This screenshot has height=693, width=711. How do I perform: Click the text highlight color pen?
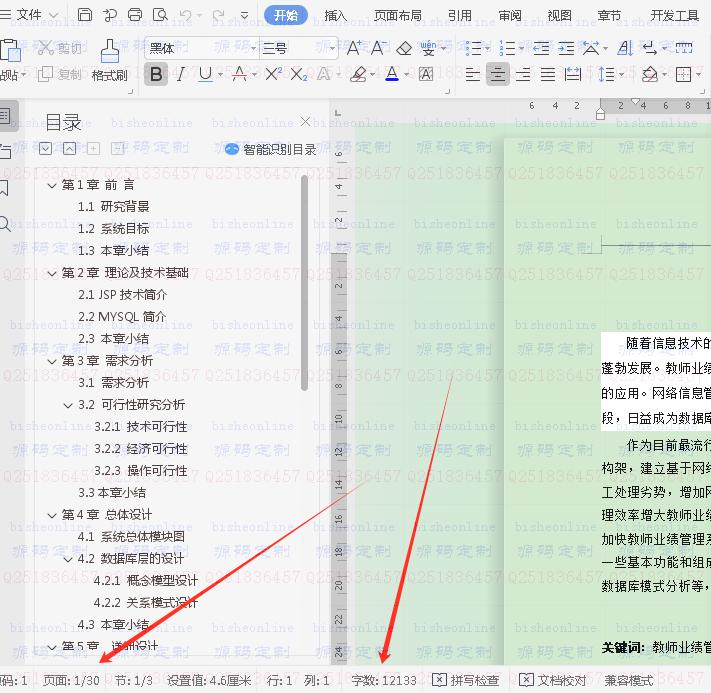[359, 74]
